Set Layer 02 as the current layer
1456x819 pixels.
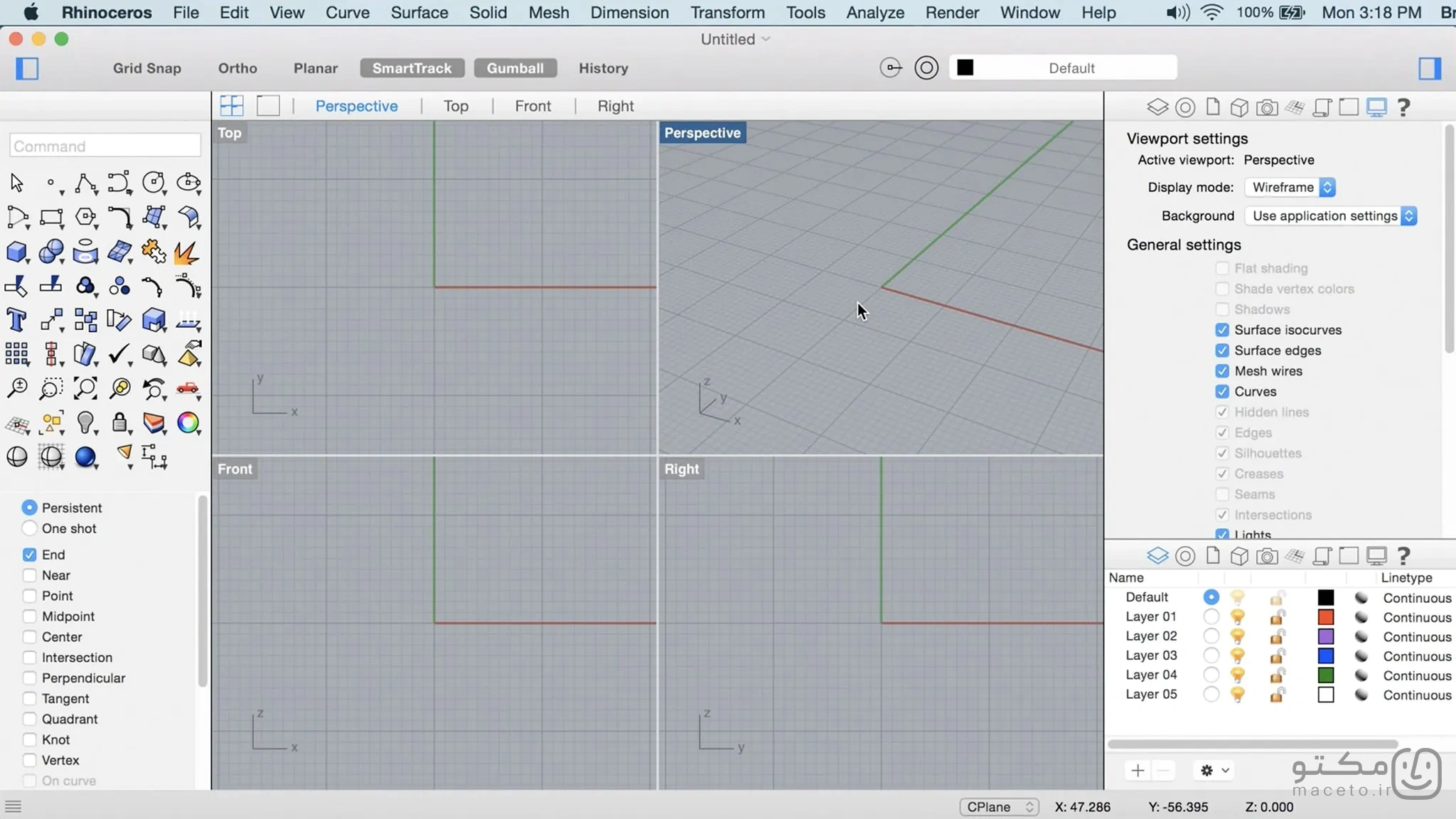pyautogui.click(x=1211, y=636)
